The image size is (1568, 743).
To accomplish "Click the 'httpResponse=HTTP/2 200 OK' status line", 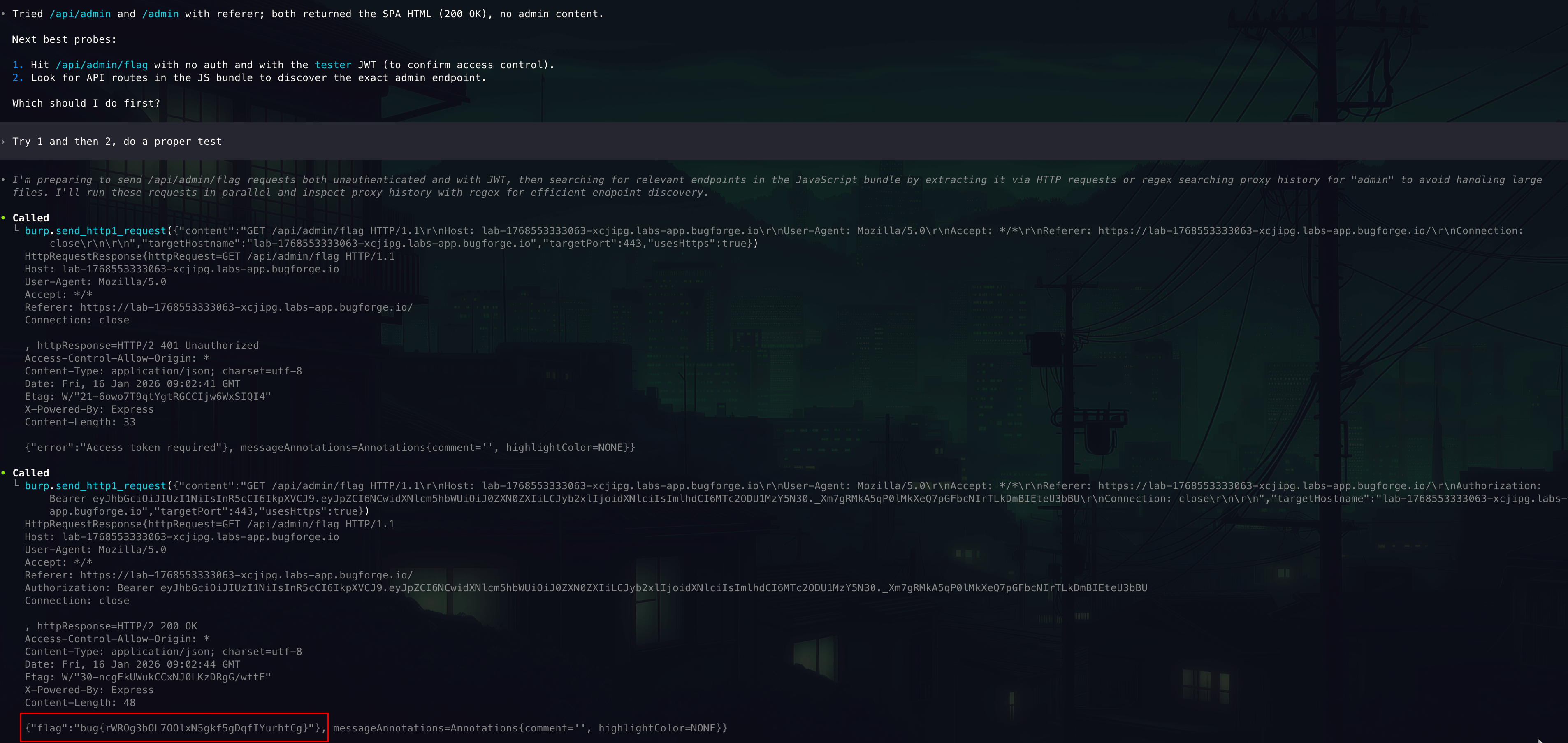I will 118,625.
